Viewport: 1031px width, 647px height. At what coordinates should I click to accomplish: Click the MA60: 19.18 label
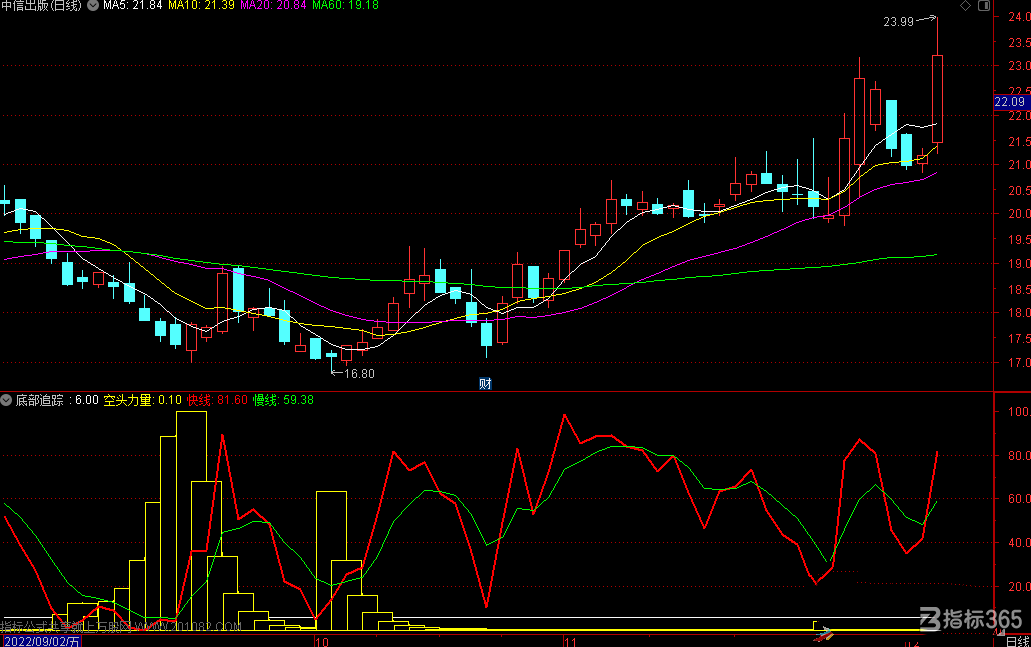click(x=345, y=5)
